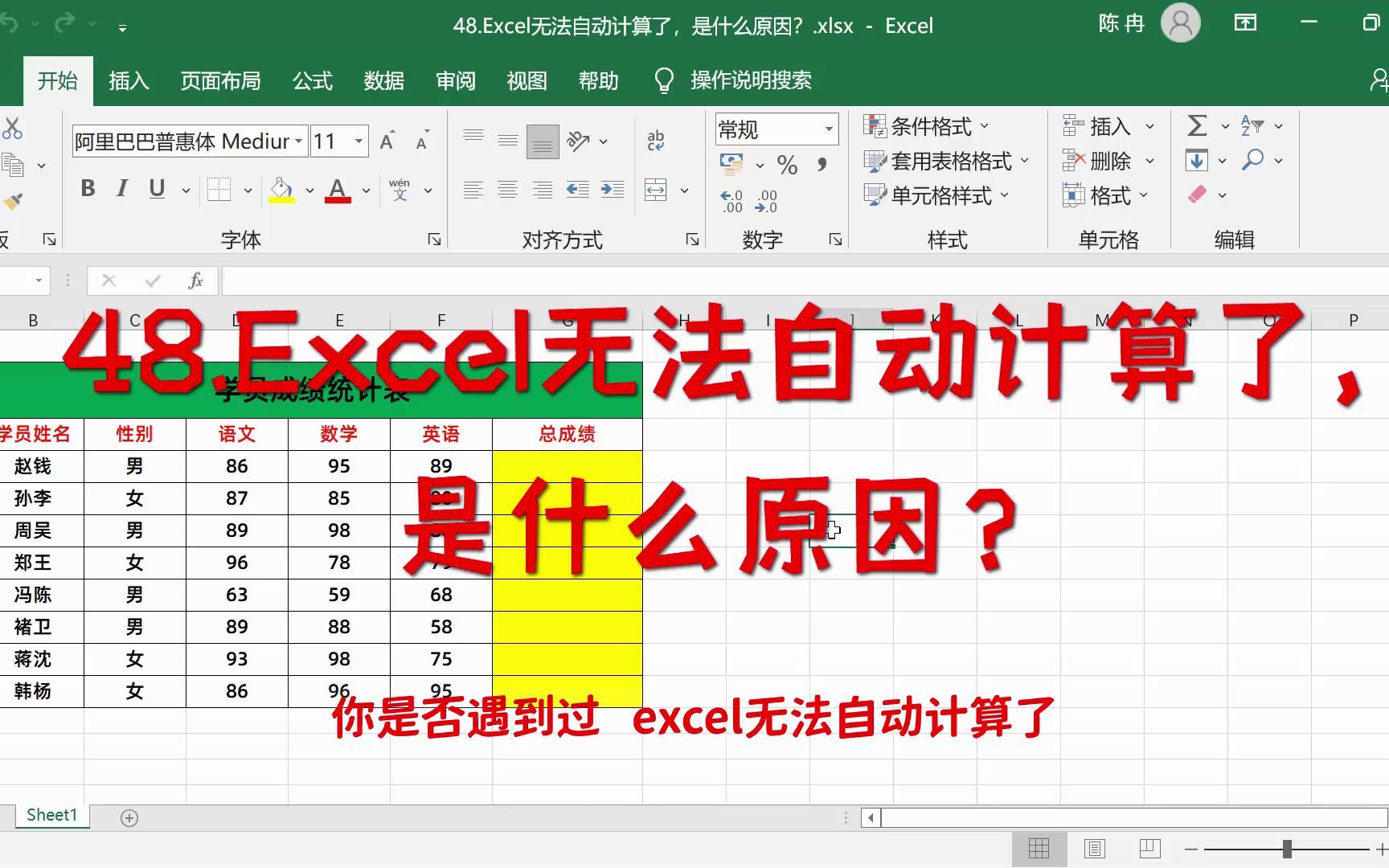Align text right
This screenshot has width=1389, height=868.
(x=543, y=190)
